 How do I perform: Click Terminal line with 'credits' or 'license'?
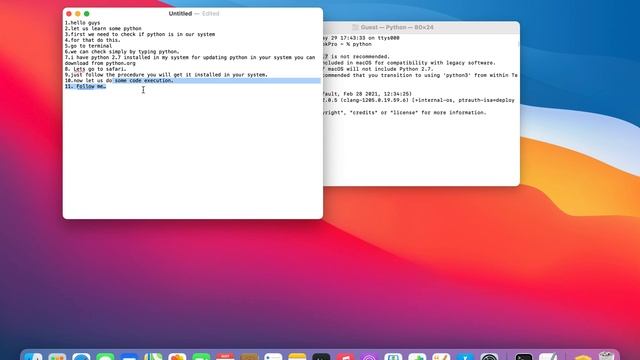[404, 112]
